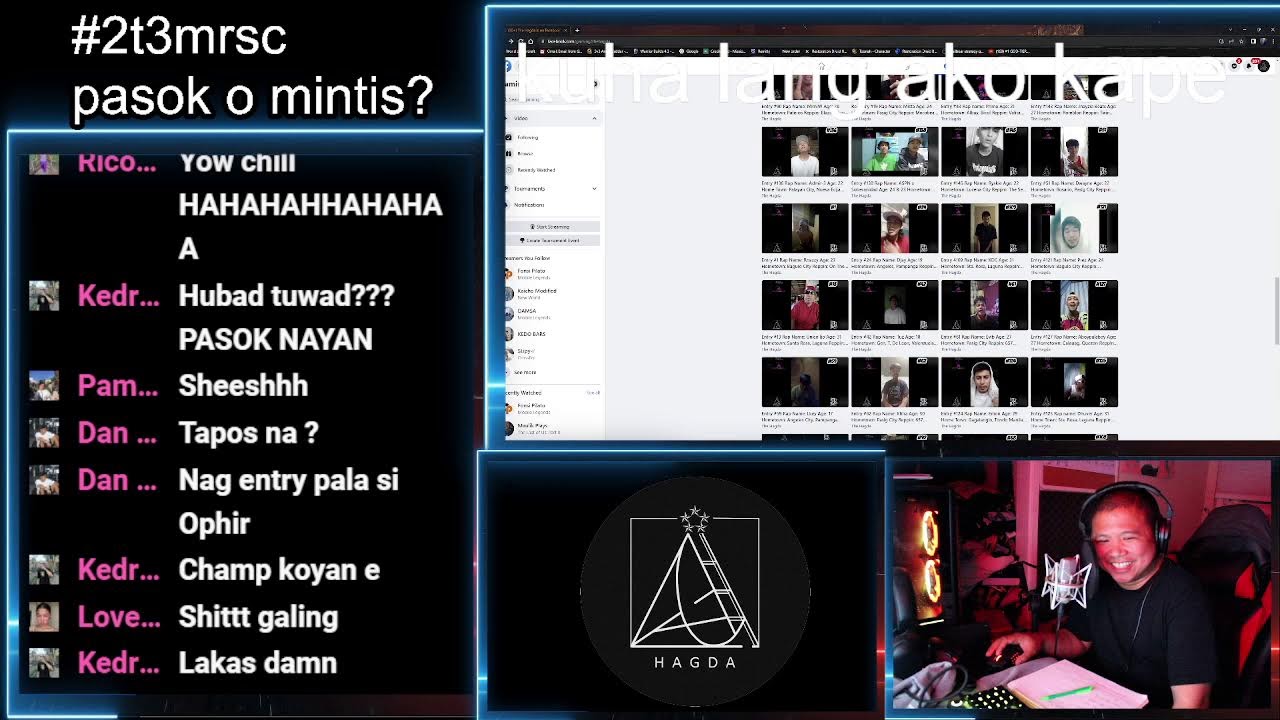Open Browse in the sidebar
Image resolution: width=1280 pixels, height=720 pixels.
coord(525,154)
